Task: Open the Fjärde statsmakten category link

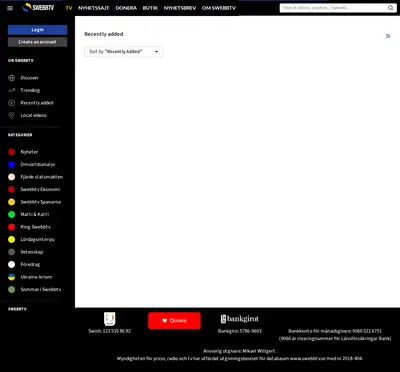Action: (x=42, y=177)
